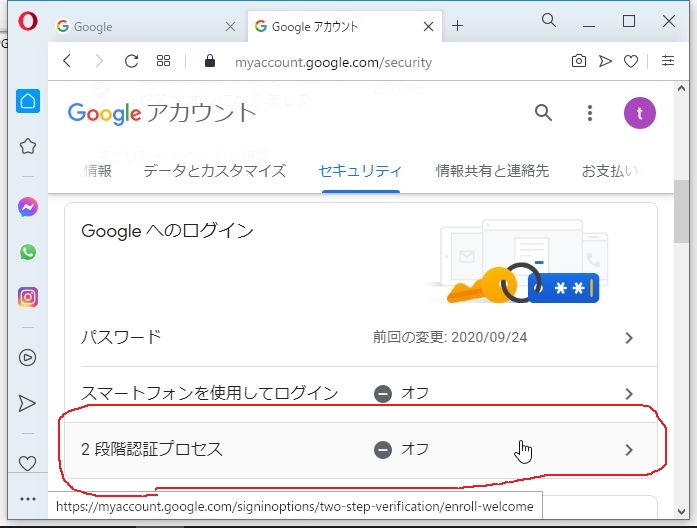Image resolution: width=697 pixels, height=528 pixels.
Task: Open Easy Setup sliders icon
Action: pyautogui.click(x=668, y=61)
